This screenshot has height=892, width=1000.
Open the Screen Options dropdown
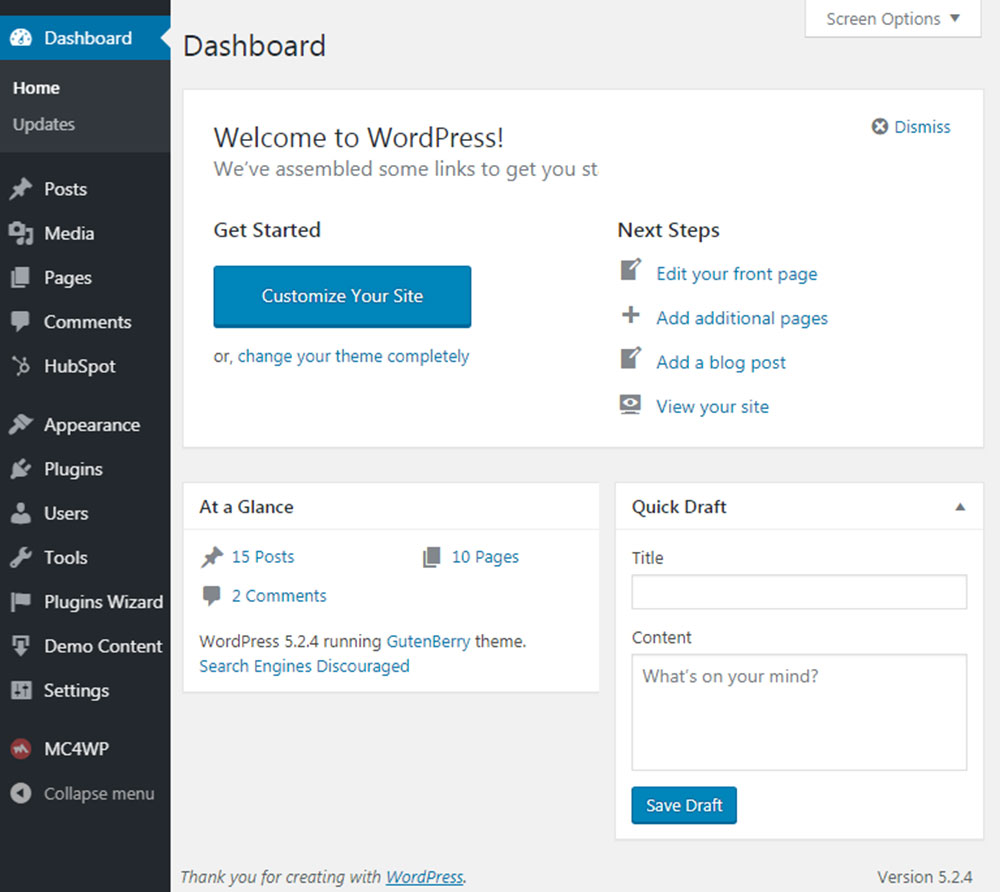(892, 19)
